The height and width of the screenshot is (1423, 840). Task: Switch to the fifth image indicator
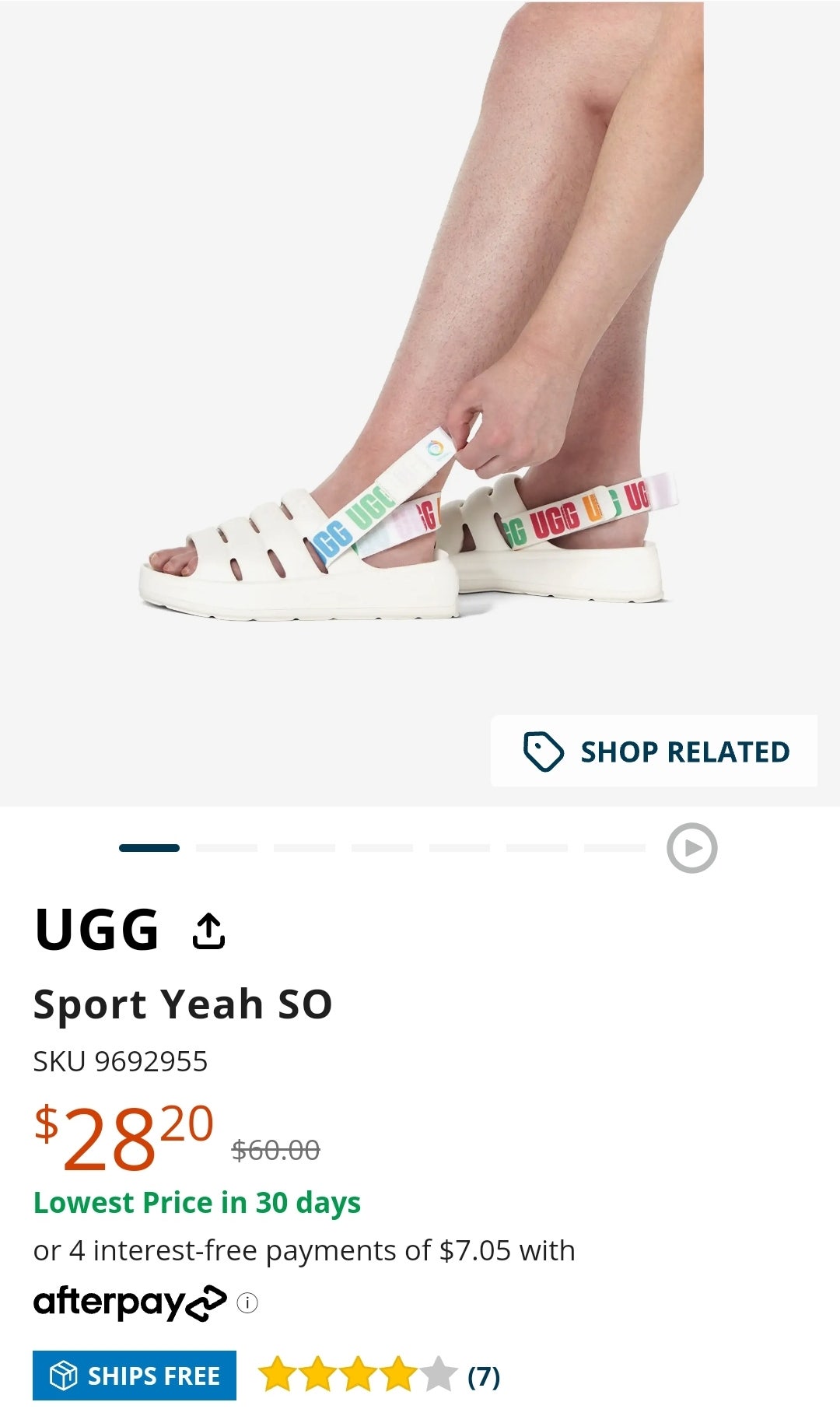coord(460,848)
